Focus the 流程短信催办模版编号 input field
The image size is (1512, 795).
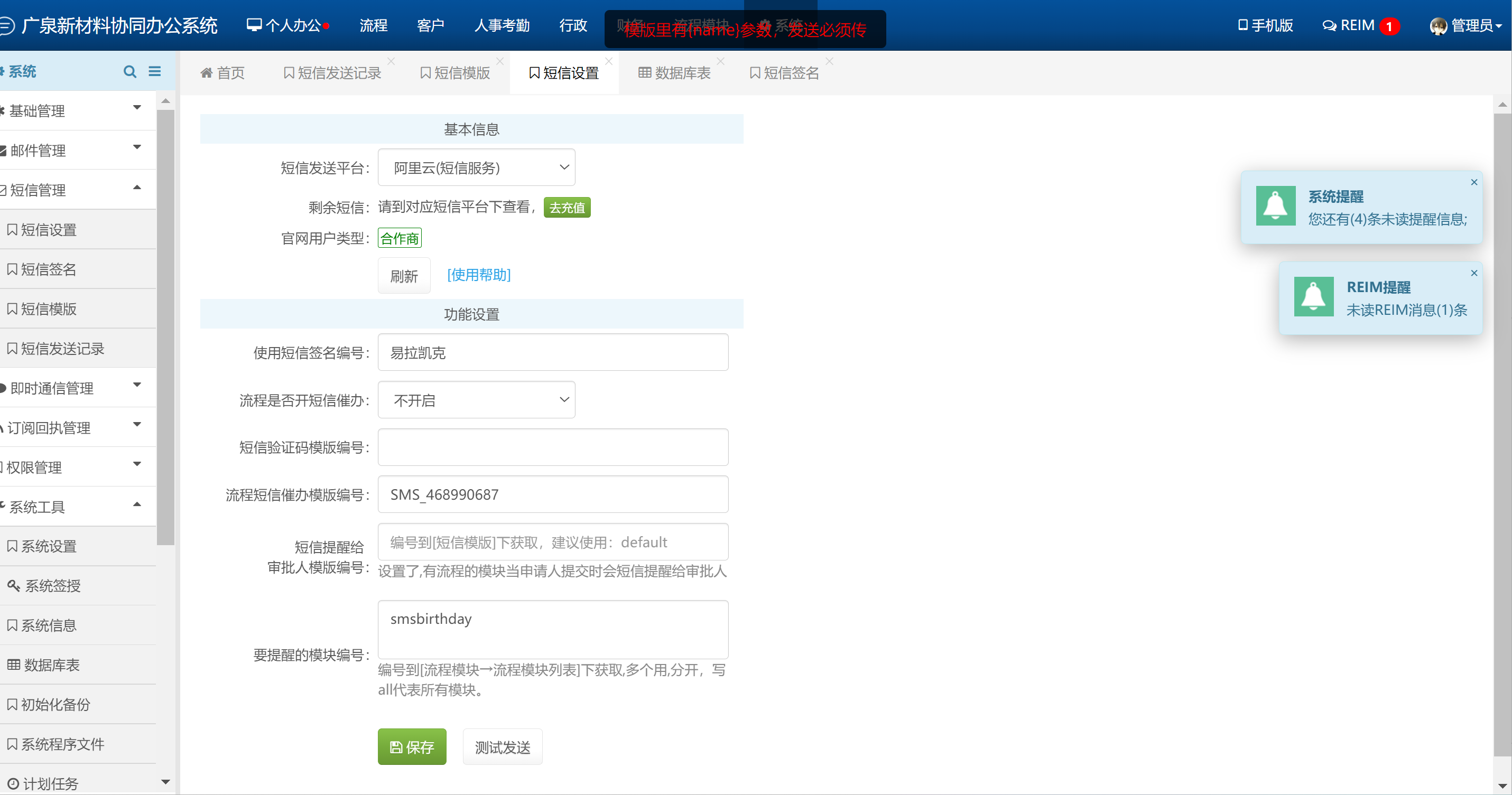click(x=553, y=494)
